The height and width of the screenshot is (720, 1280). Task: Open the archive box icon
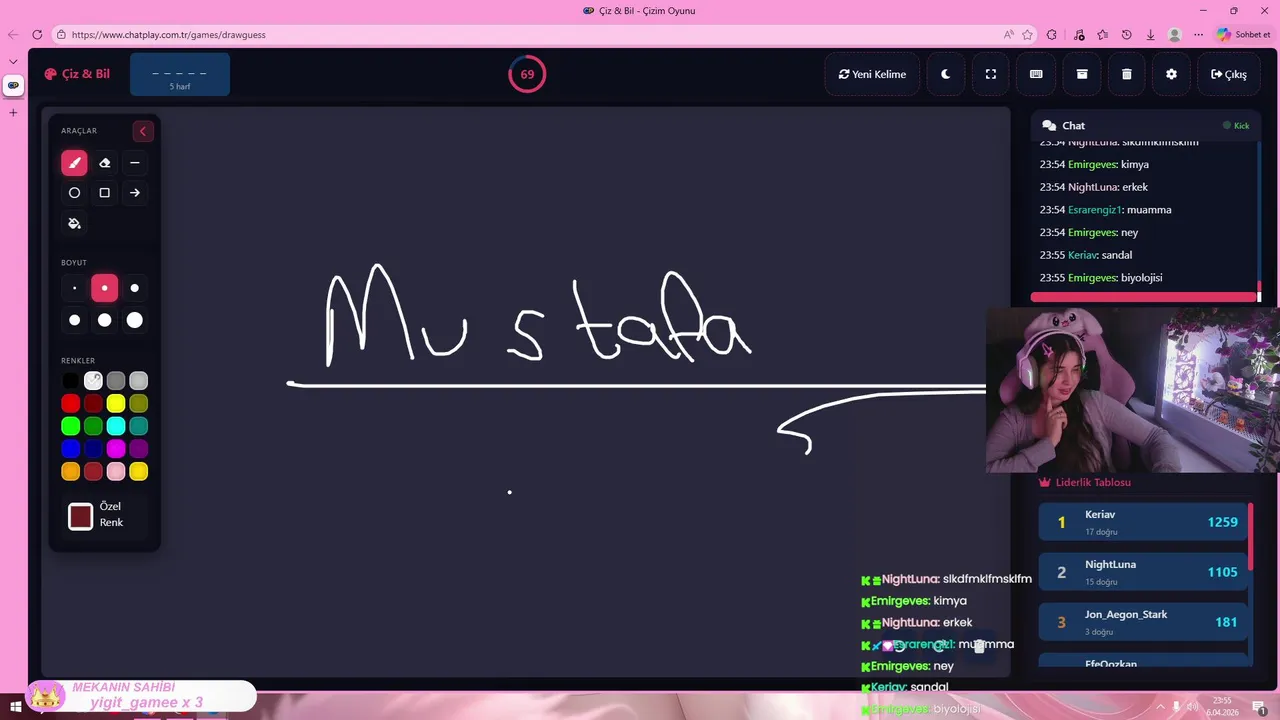(1081, 74)
